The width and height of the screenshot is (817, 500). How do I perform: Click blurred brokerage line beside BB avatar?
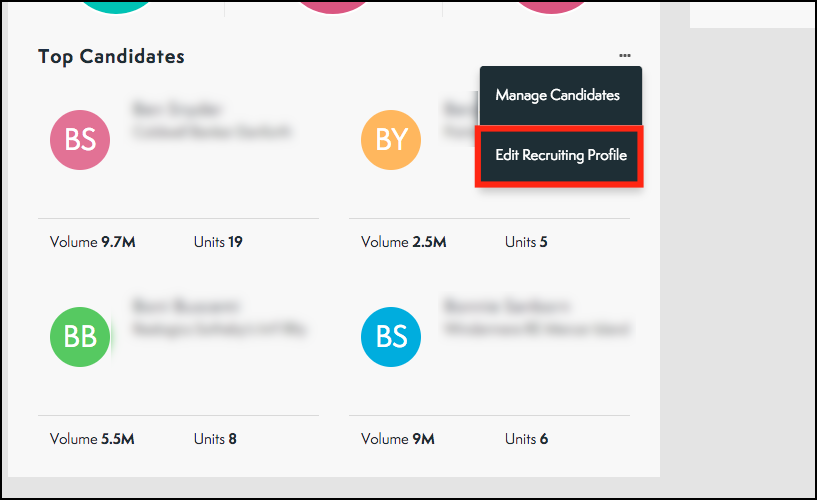[219, 329]
